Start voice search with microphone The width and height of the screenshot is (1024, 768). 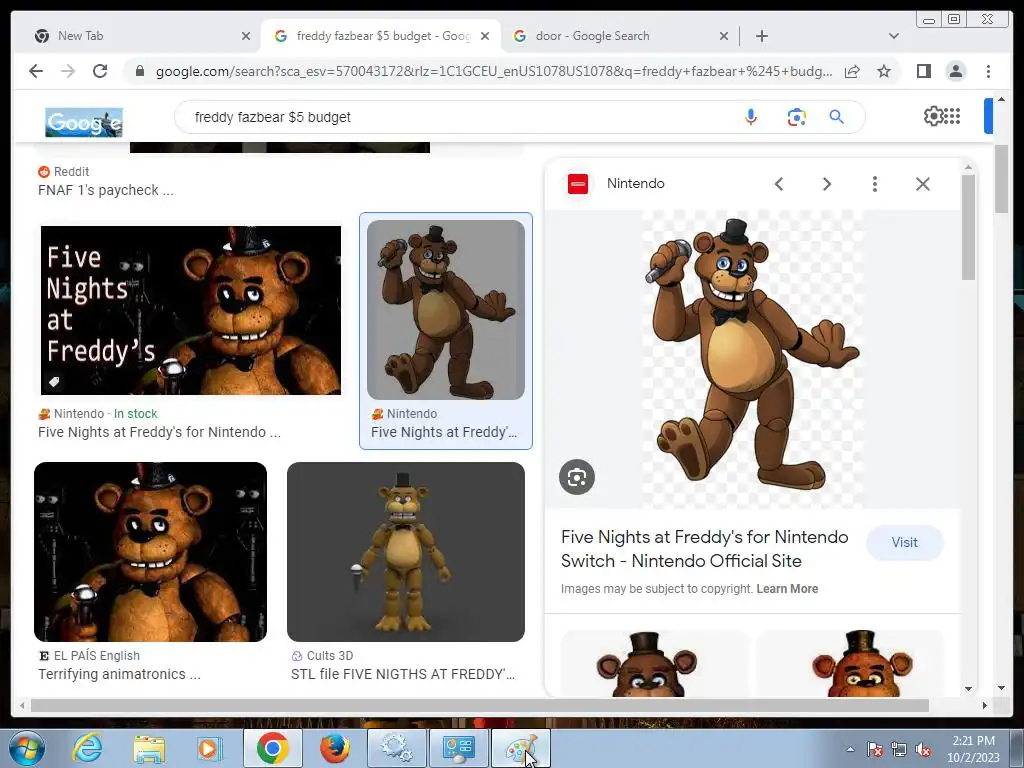(750, 117)
